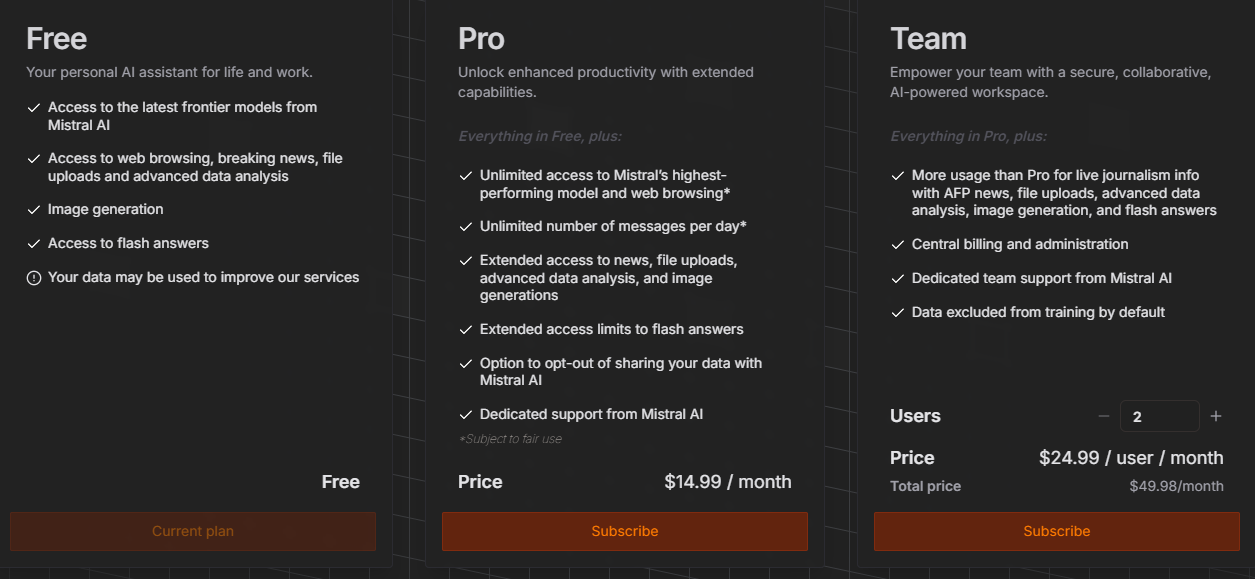The width and height of the screenshot is (1255, 579).
Task: Click checkmark beside Dedicated team support
Action: (x=898, y=279)
